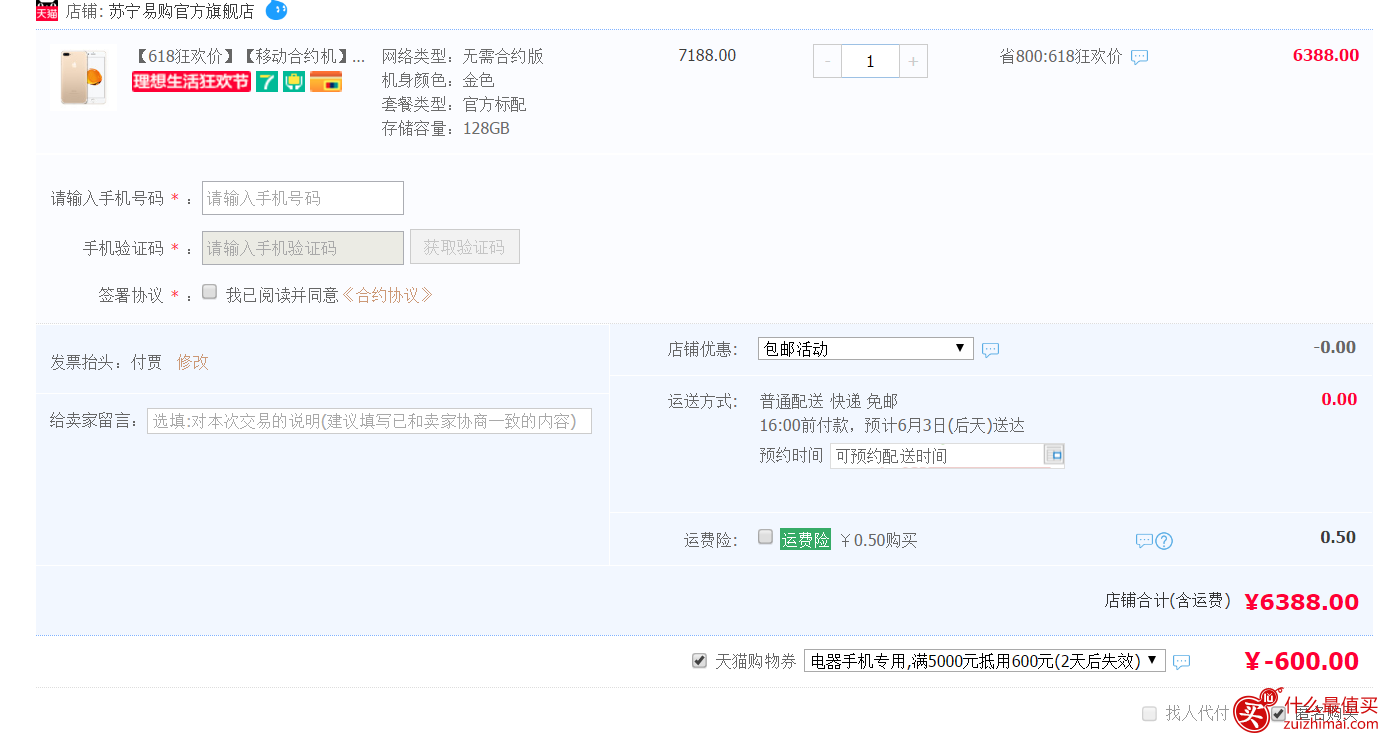The width and height of the screenshot is (1387, 738).
Task: Click the green 7-day return icon
Action: click(267, 82)
